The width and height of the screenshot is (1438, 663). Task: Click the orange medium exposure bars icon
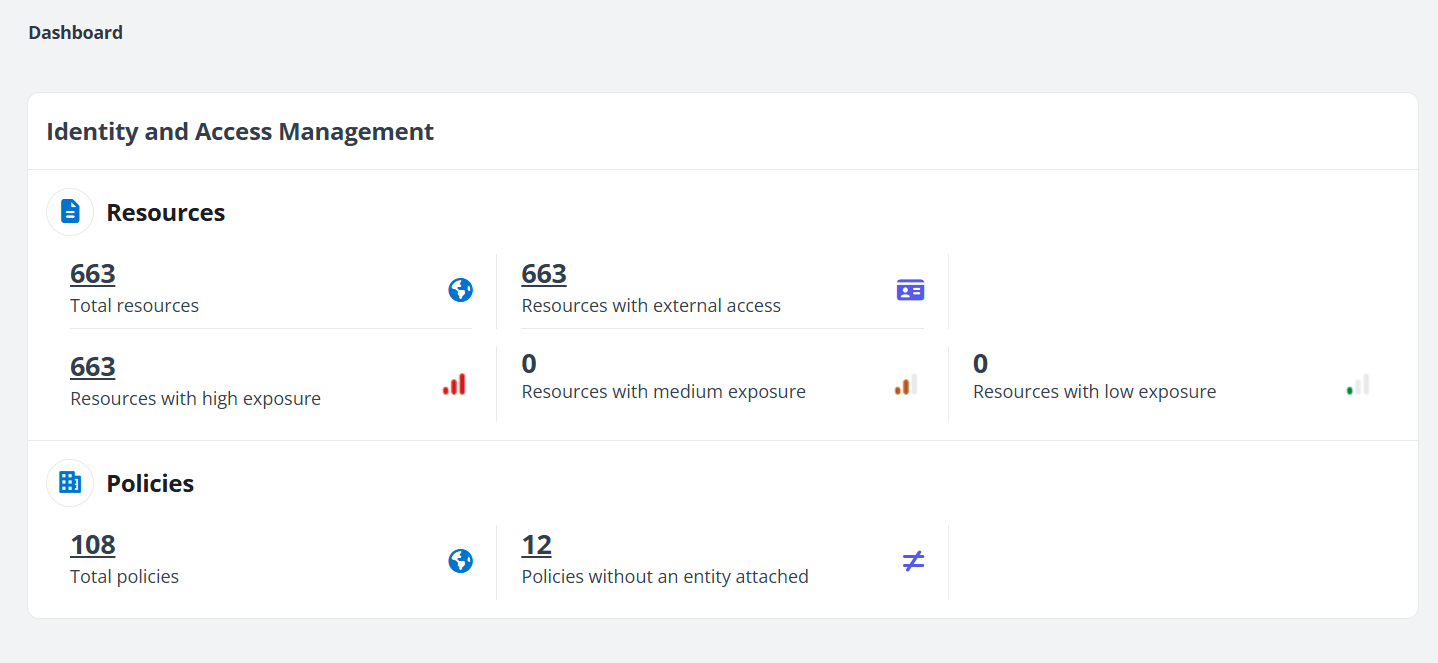(906, 384)
